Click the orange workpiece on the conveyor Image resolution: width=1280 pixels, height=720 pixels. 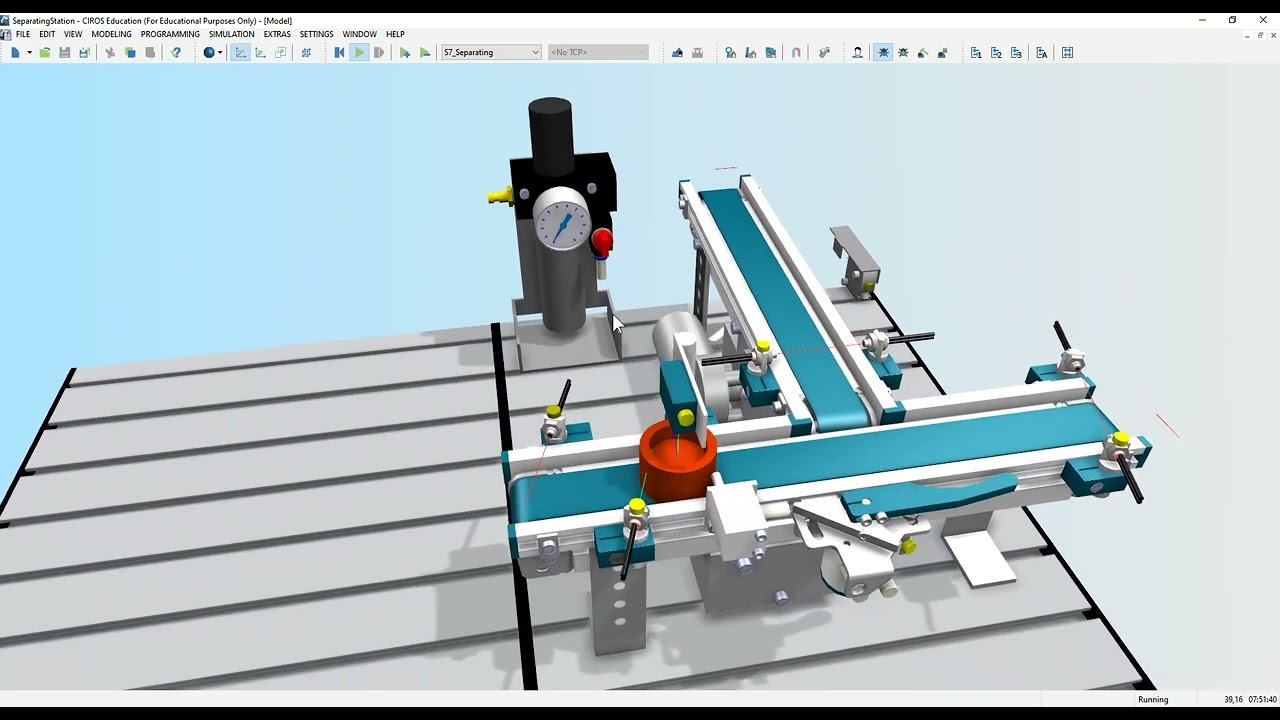point(678,460)
